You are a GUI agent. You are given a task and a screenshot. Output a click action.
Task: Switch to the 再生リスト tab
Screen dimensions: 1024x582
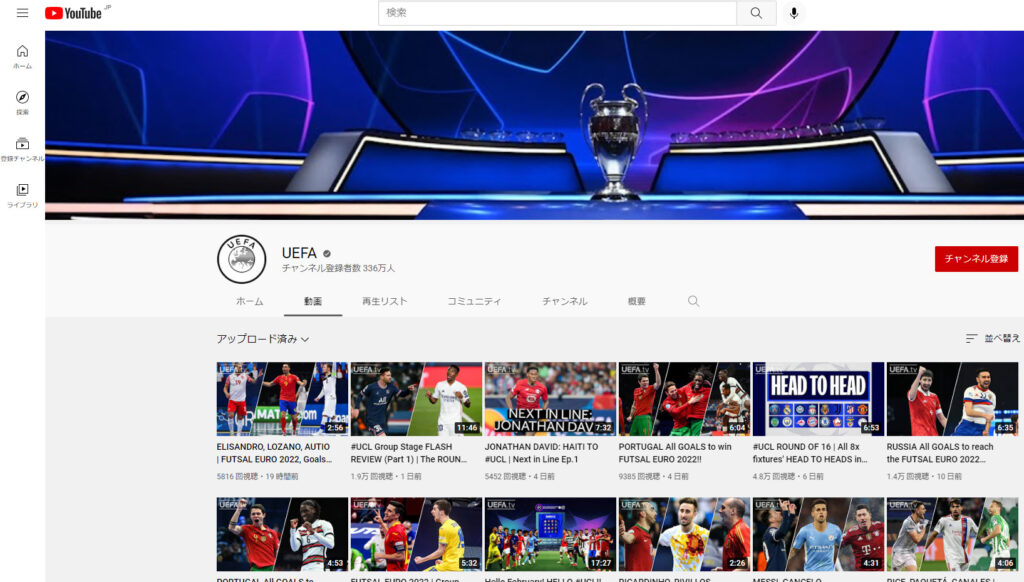[x=384, y=301]
